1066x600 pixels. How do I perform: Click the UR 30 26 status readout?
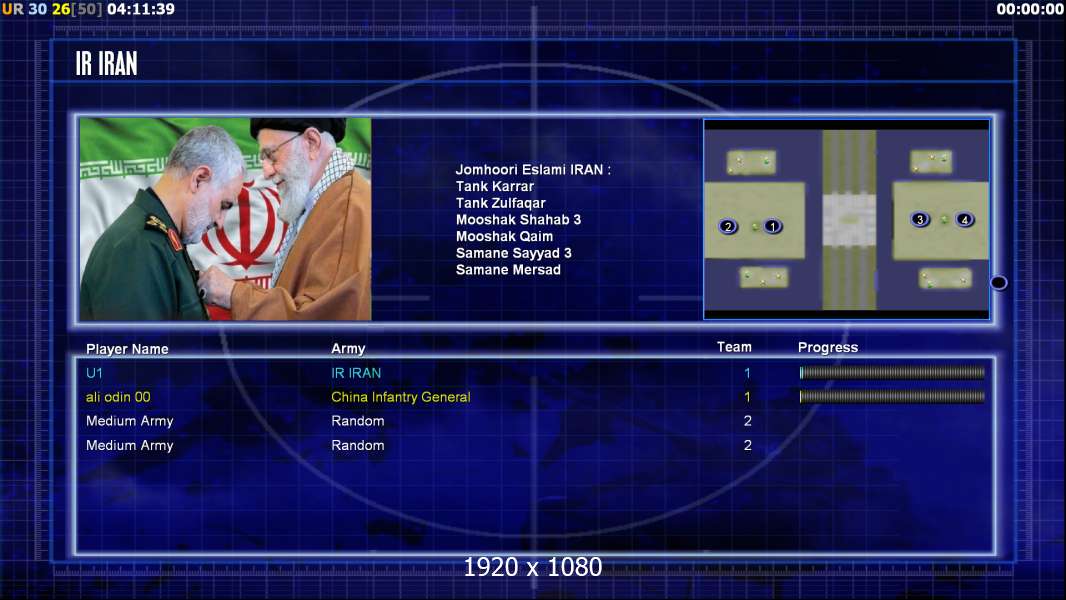(x=52, y=9)
